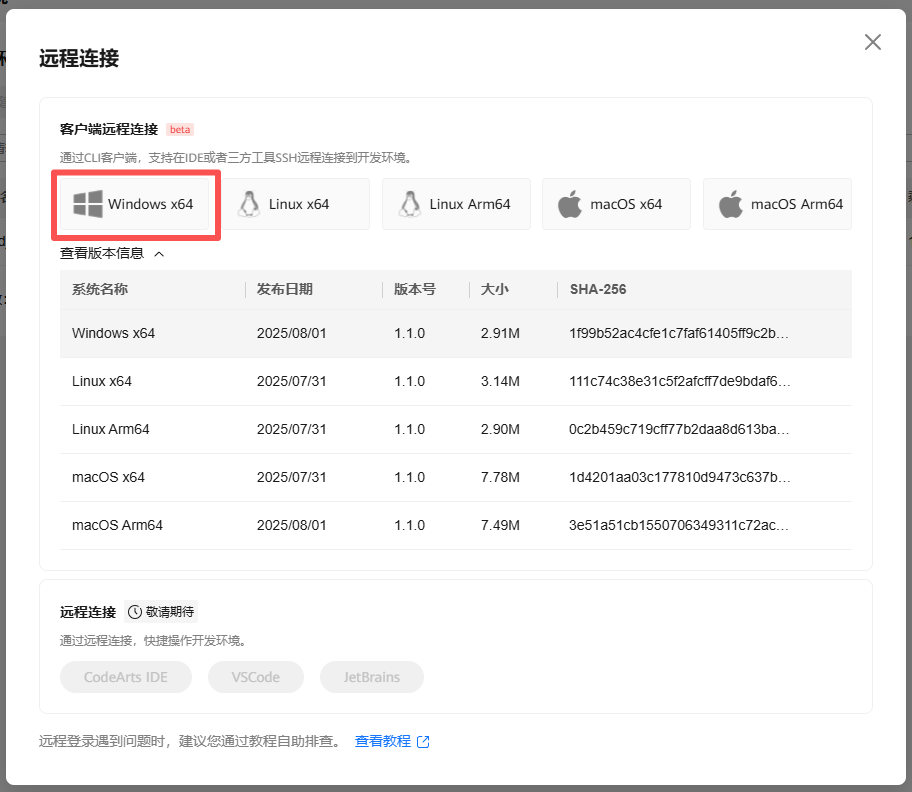
Task: Open the 查看教程 tutorial link
Action: pyautogui.click(x=383, y=742)
